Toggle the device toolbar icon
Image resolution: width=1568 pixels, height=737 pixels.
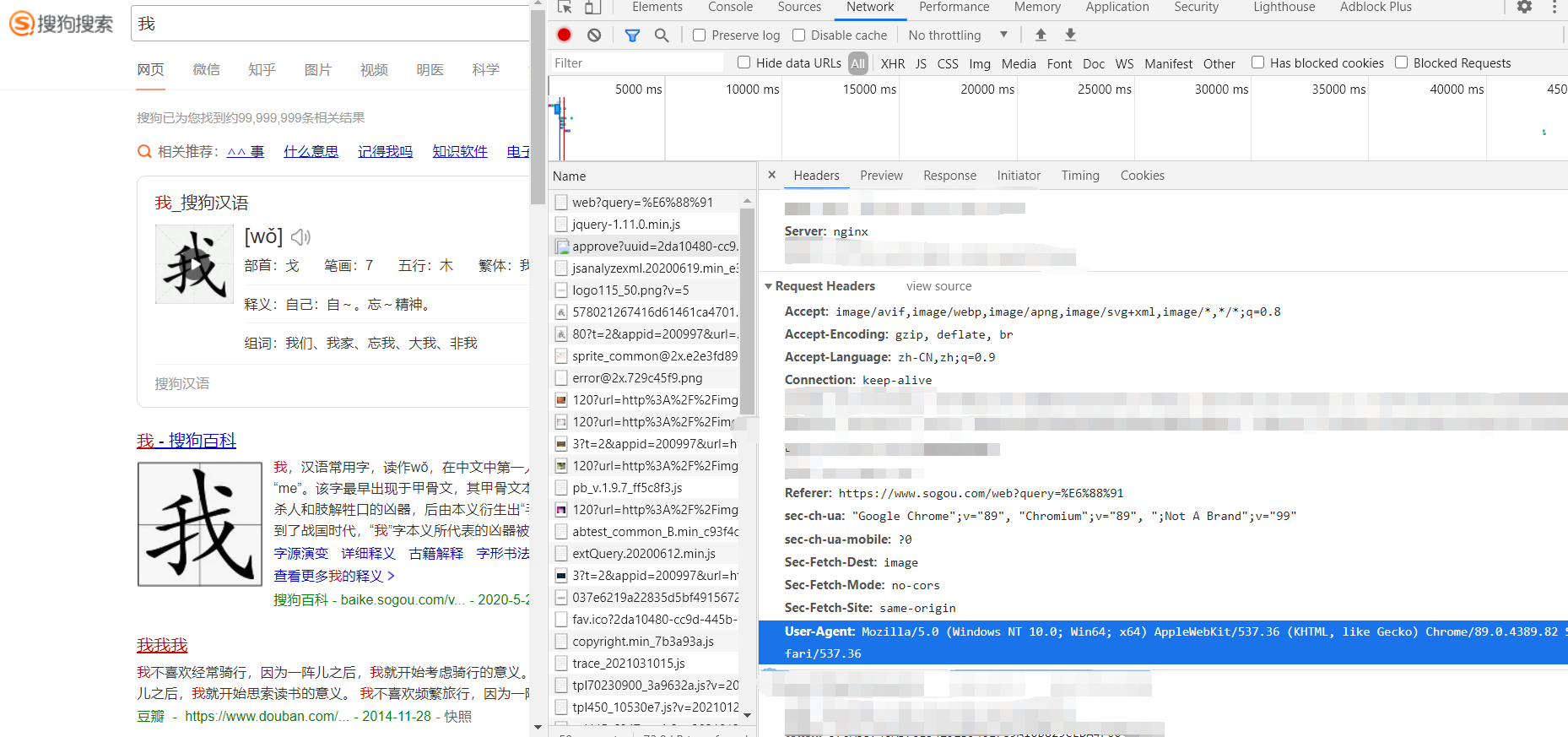click(x=592, y=7)
